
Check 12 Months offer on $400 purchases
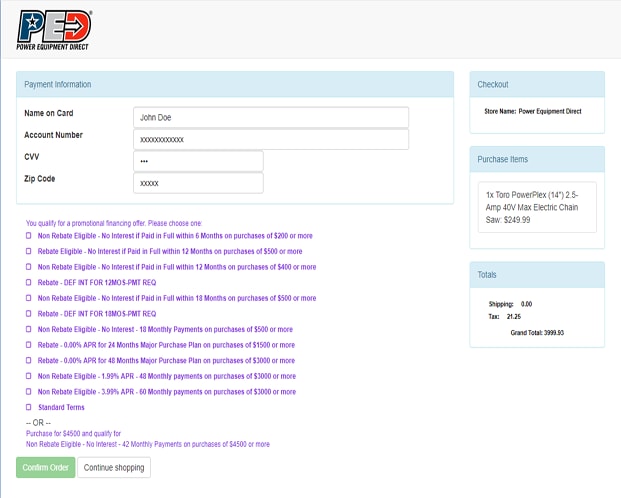coord(29,267)
